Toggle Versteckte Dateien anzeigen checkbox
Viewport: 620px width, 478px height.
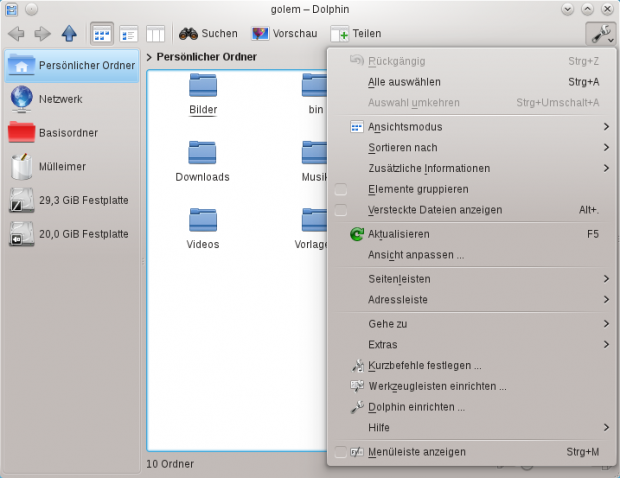click(341, 210)
